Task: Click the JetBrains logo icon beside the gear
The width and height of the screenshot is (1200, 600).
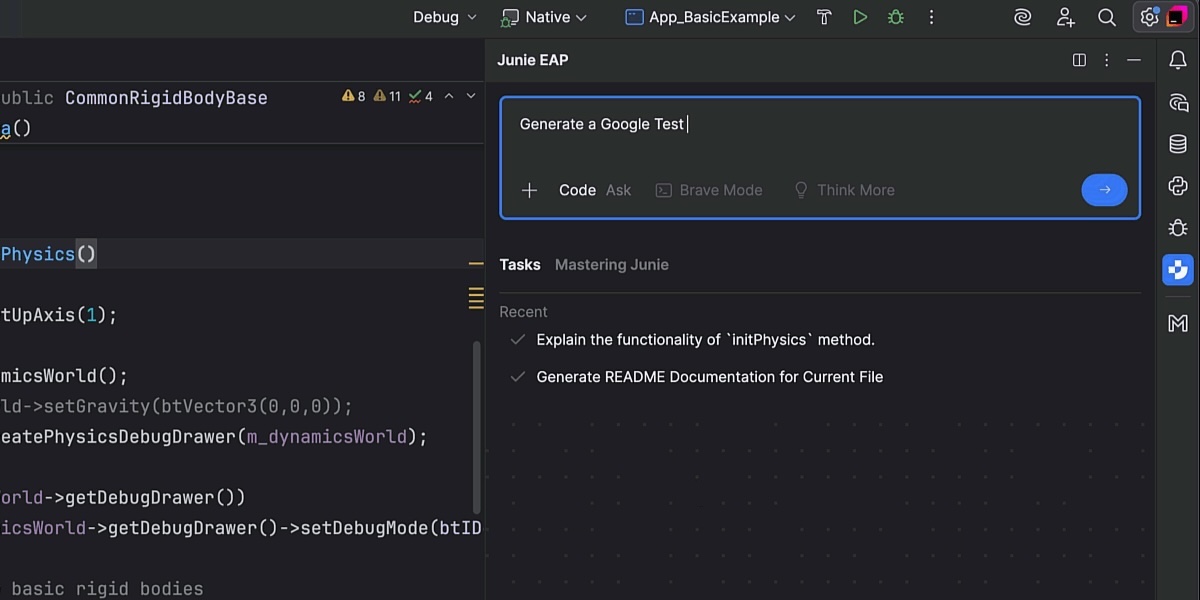Action: [x=1176, y=17]
